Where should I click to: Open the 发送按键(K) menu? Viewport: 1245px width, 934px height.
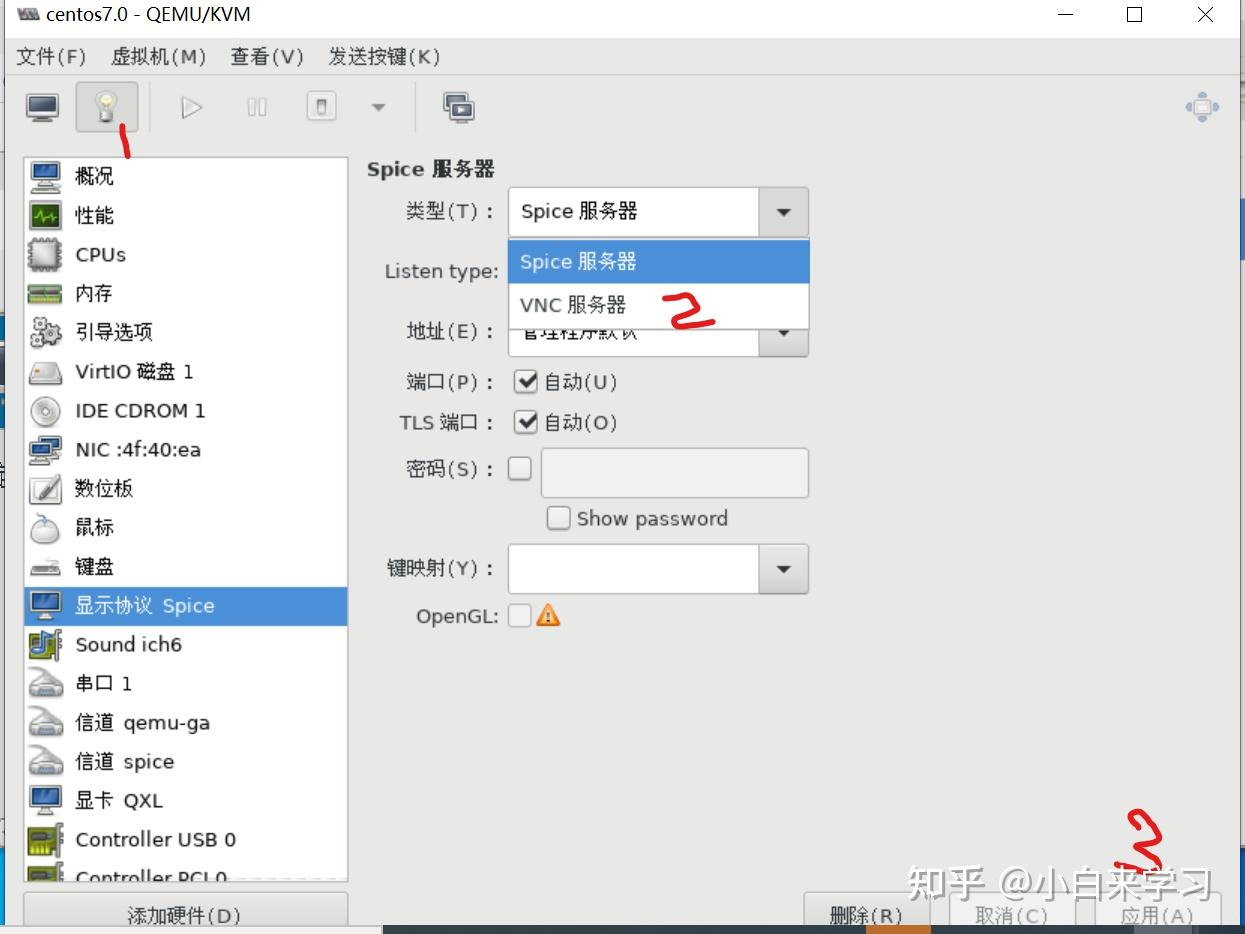[386, 57]
